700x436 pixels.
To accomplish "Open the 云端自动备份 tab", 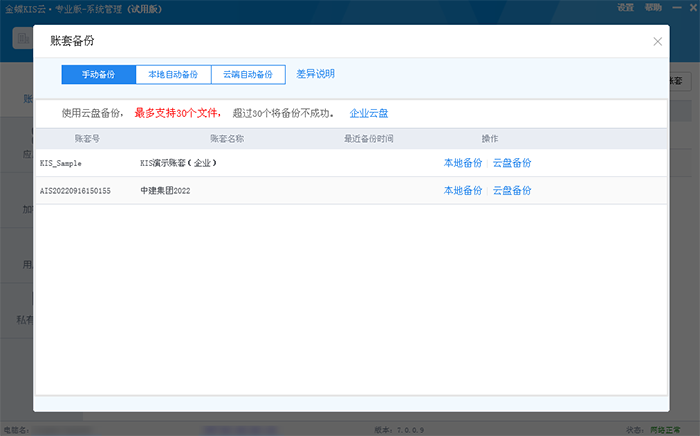I will 248,75.
